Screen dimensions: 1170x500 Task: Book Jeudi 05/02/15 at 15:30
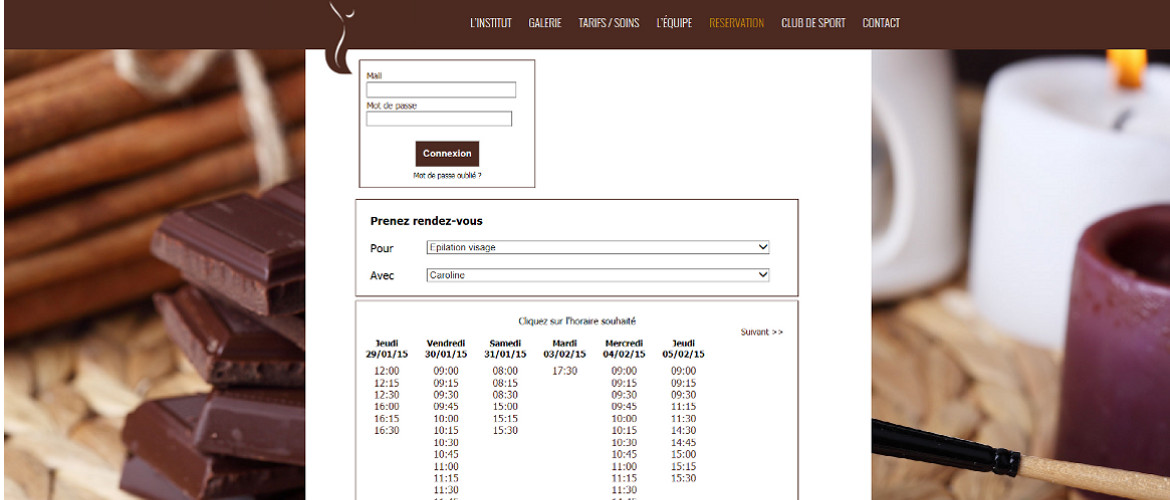tap(683, 478)
